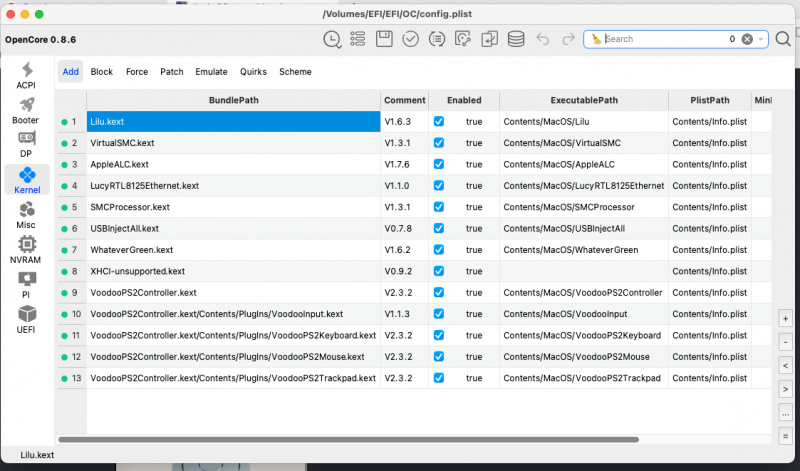Click the minus button to remove row
Viewport: 800px width, 471px height.
[786, 342]
